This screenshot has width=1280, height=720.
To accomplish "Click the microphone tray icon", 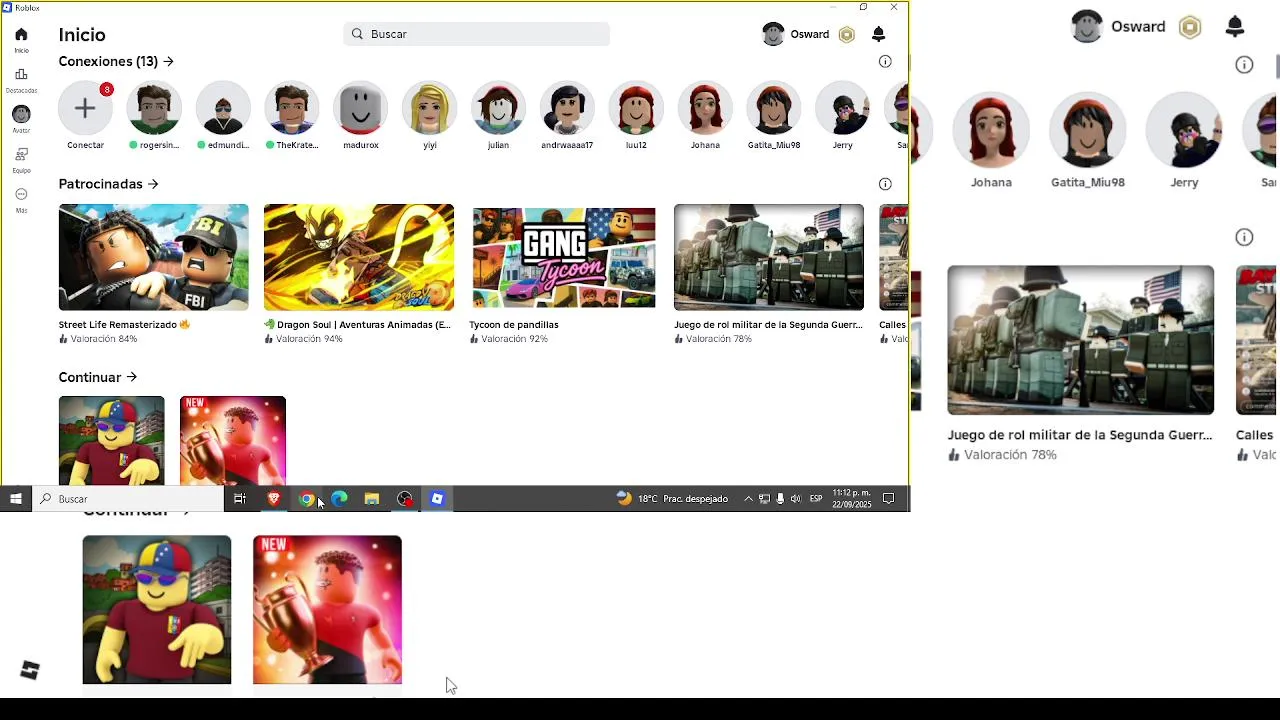I will 780,498.
